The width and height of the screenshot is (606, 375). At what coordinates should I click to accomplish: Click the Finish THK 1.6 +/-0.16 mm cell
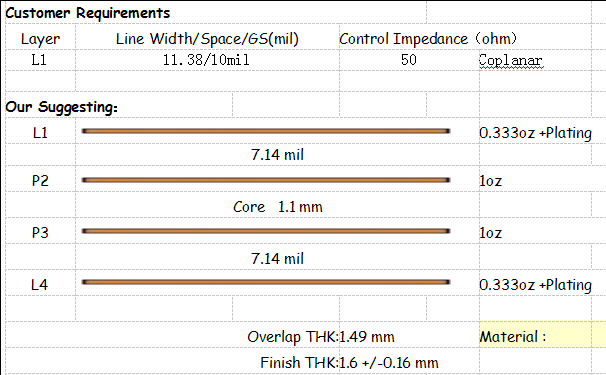[349, 363]
